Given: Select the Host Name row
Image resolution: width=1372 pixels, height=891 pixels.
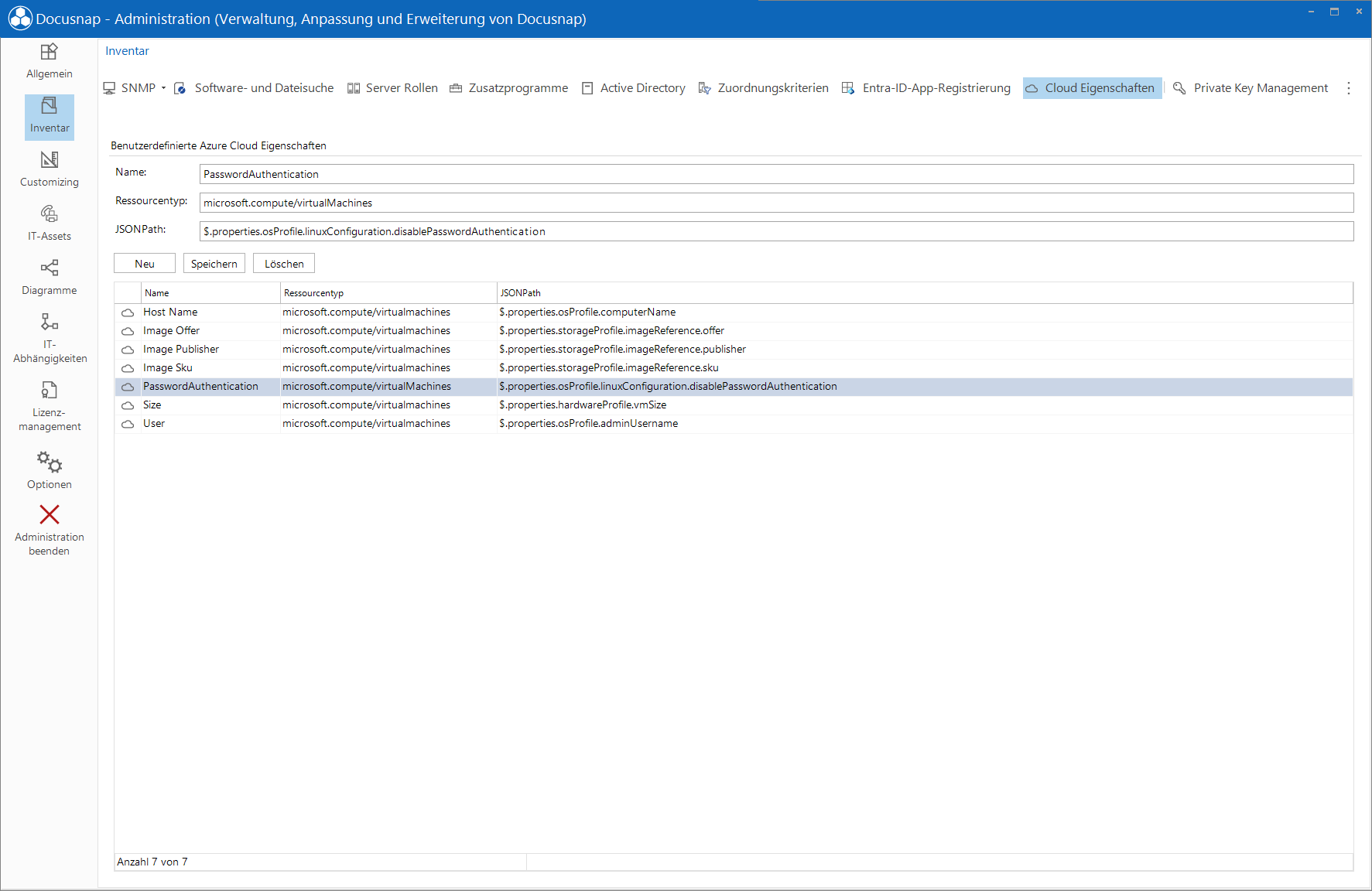Looking at the screenshot, I should [734, 312].
